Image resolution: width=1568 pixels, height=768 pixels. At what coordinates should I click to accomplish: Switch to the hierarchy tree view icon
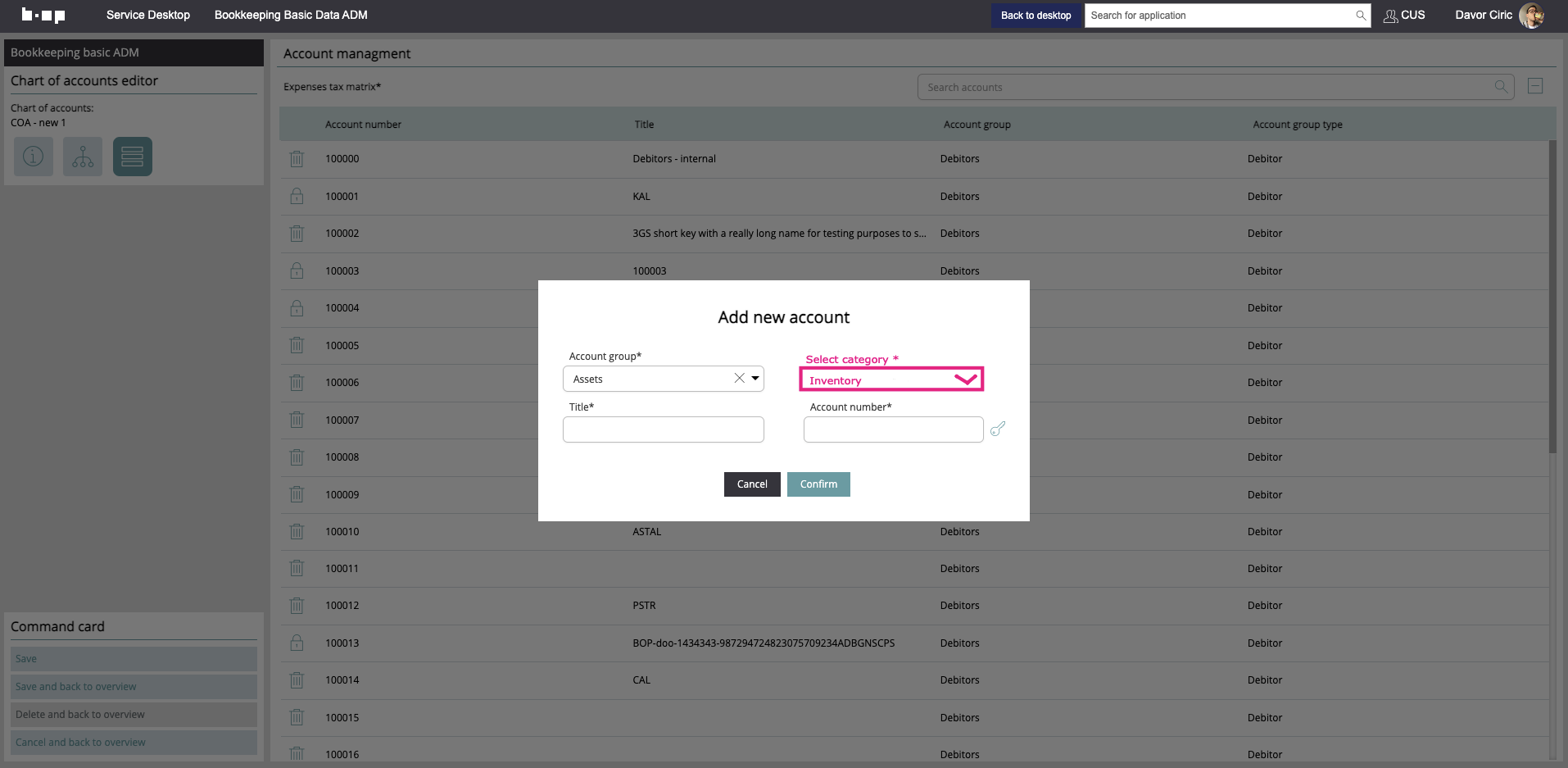[83, 157]
